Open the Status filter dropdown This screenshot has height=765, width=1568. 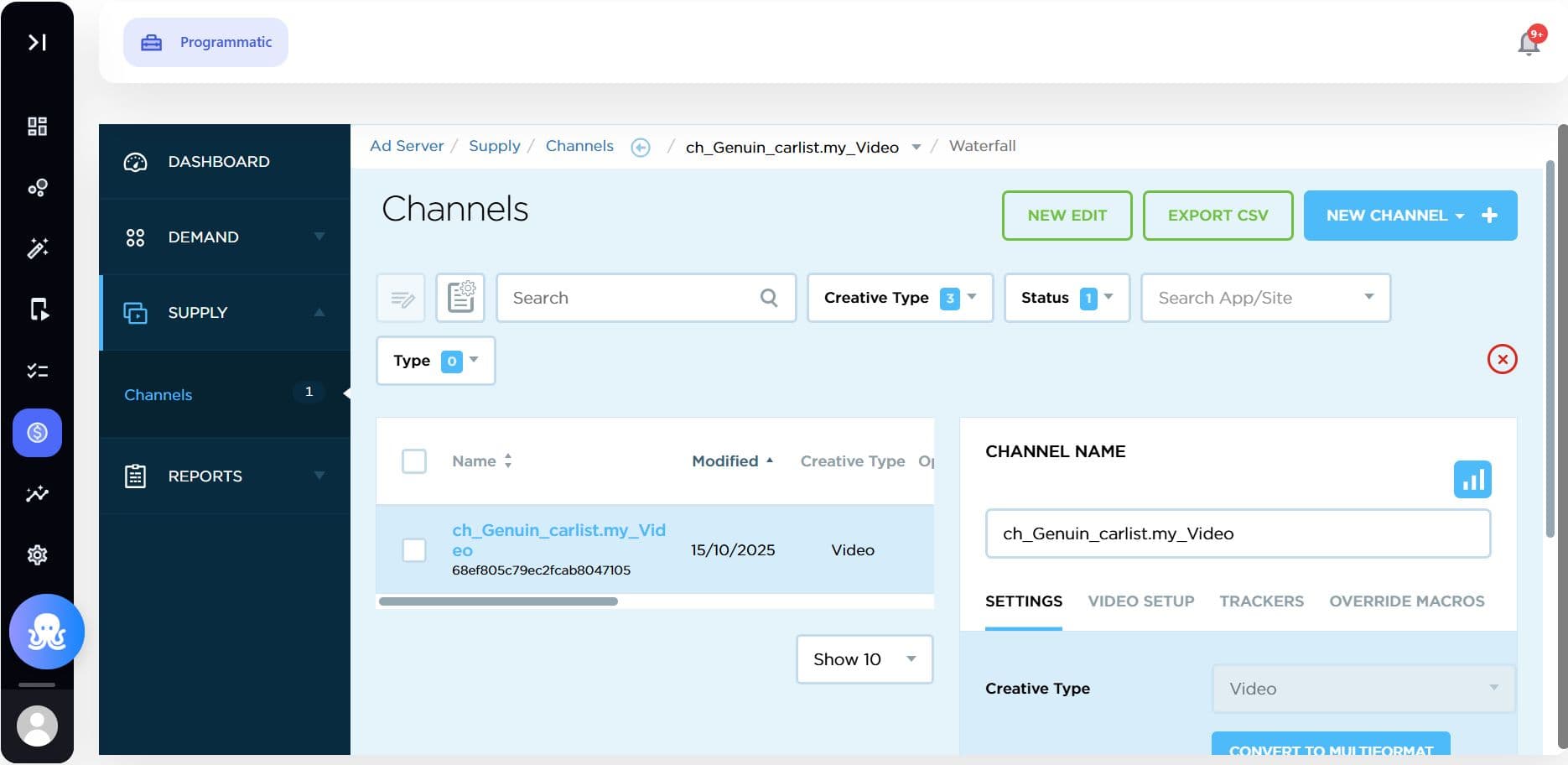(1067, 298)
